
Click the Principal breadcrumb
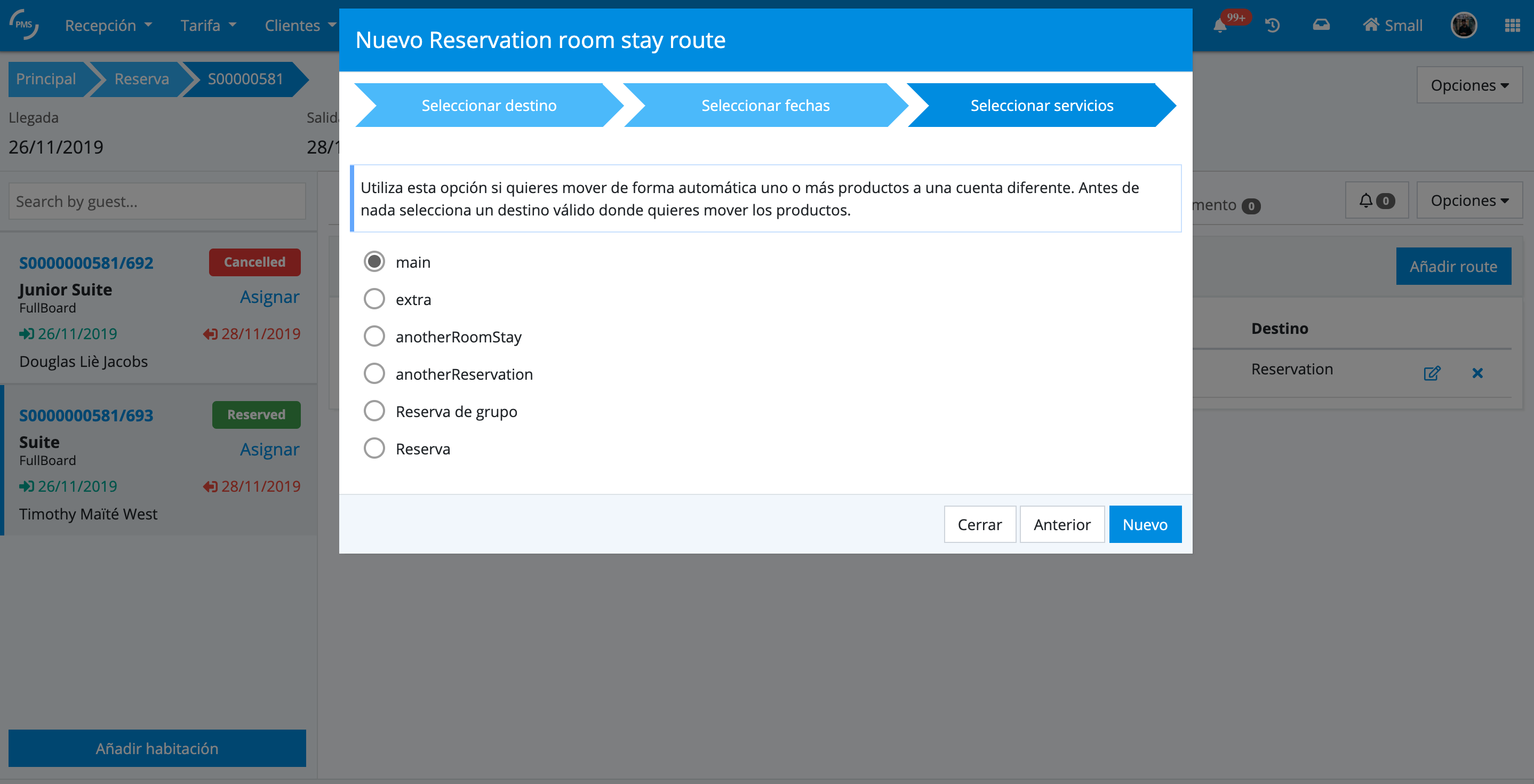[46, 79]
